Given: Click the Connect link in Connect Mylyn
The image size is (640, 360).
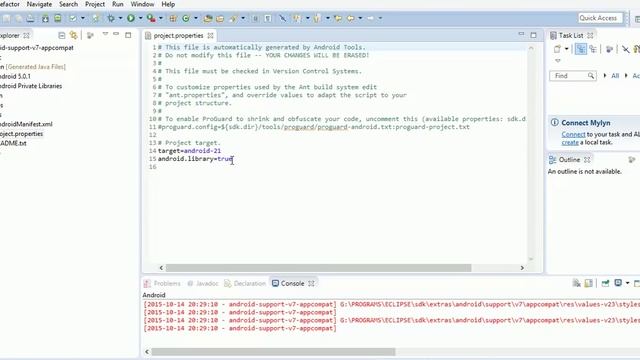Looking at the screenshot, I should [x=573, y=134].
